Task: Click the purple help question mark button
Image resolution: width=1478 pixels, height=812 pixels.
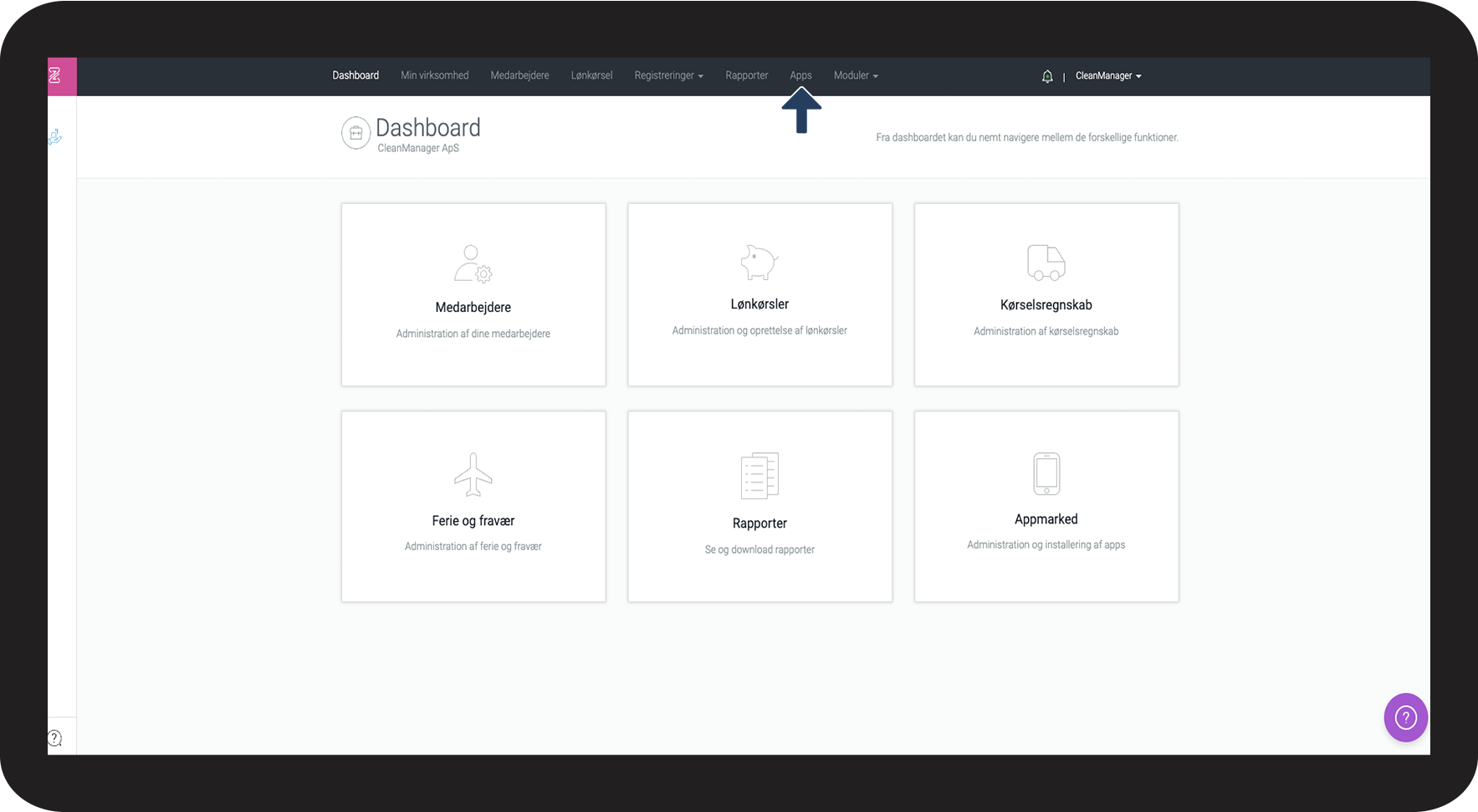Action: click(x=1405, y=718)
